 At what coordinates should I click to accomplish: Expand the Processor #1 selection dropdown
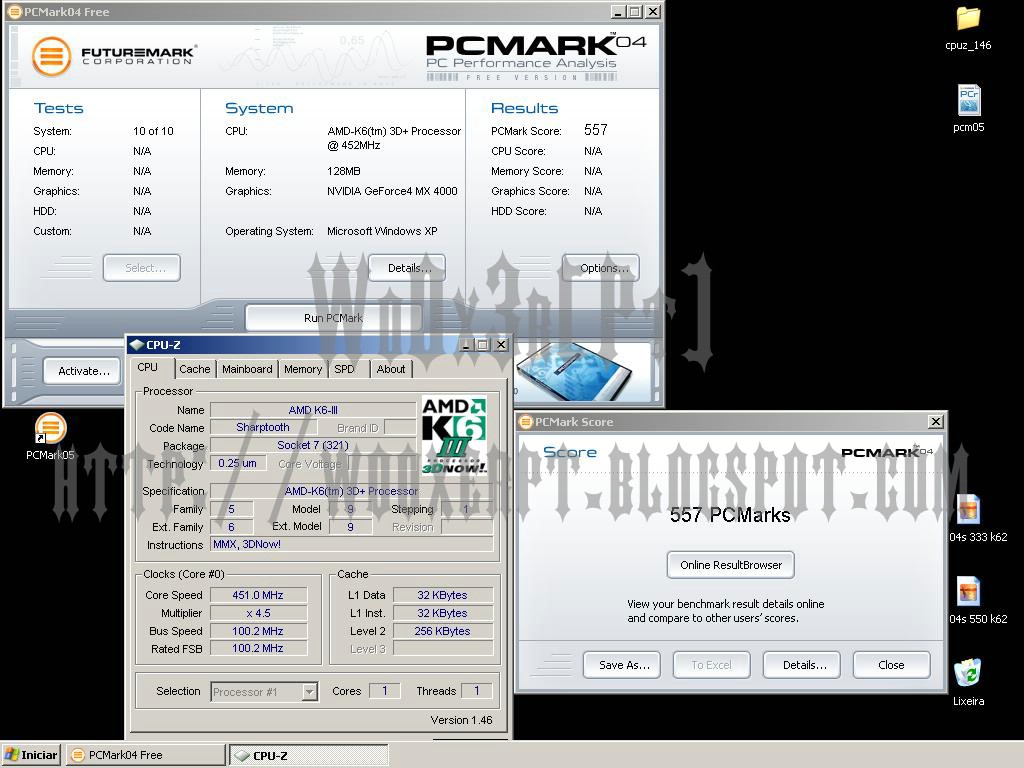[310, 692]
